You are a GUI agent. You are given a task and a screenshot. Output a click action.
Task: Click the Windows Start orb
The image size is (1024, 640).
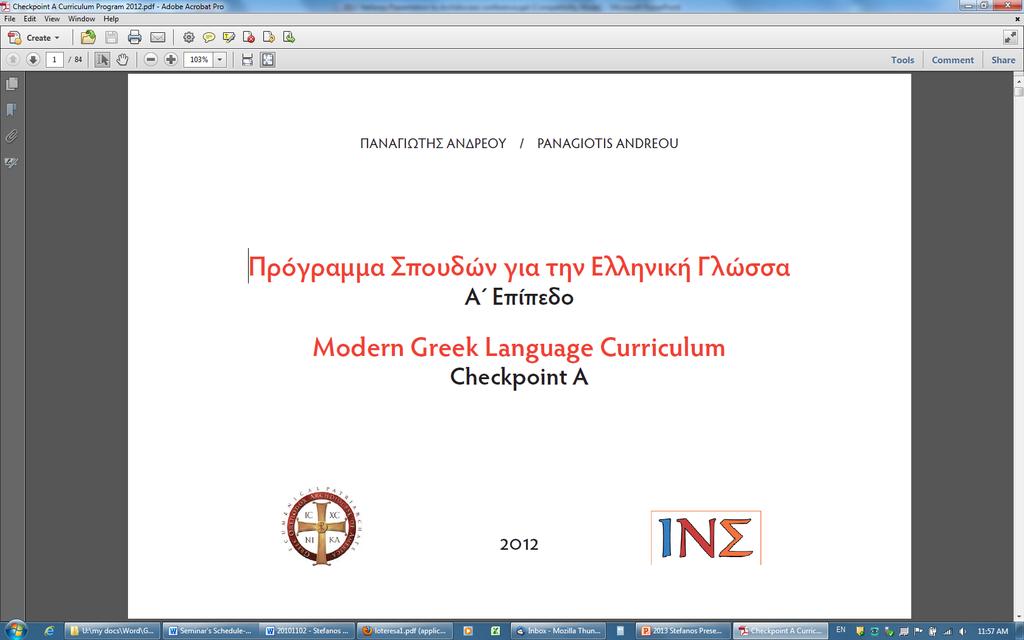pos(15,630)
